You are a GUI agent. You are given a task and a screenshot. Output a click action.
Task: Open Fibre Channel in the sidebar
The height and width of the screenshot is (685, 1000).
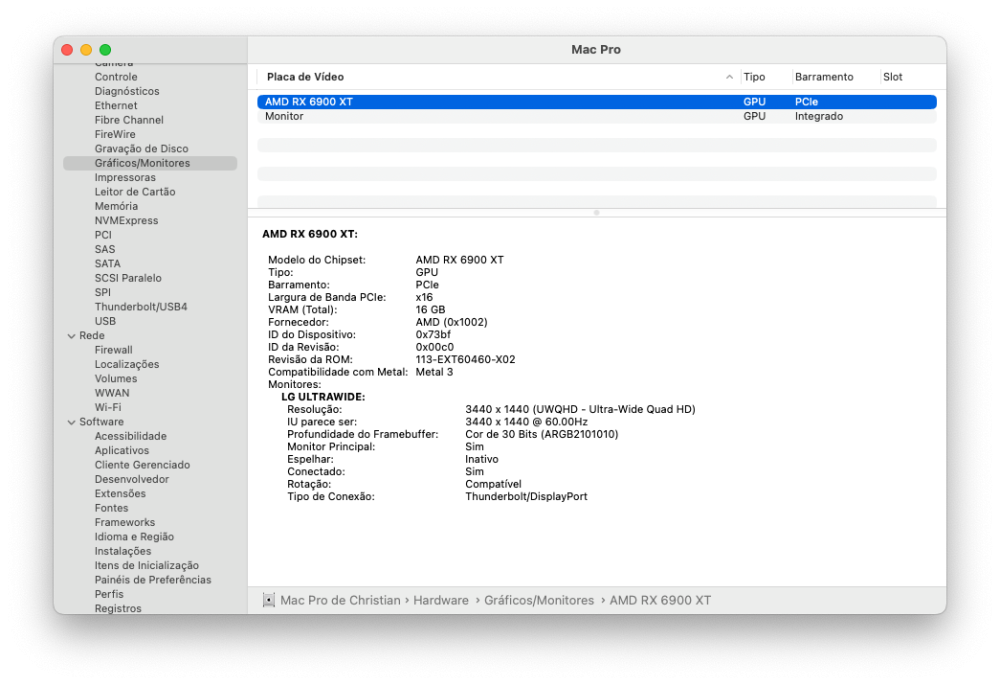pos(129,120)
